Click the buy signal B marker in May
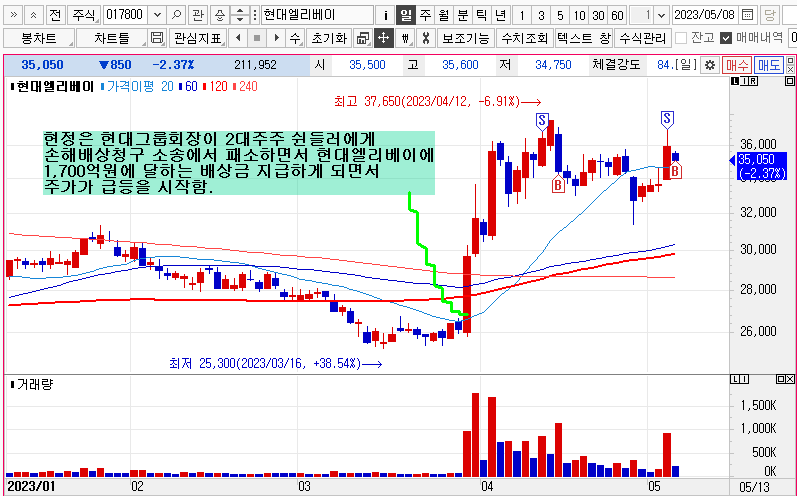Image resolution: width=797 pixels, height=496 pixels. [675, 170]
